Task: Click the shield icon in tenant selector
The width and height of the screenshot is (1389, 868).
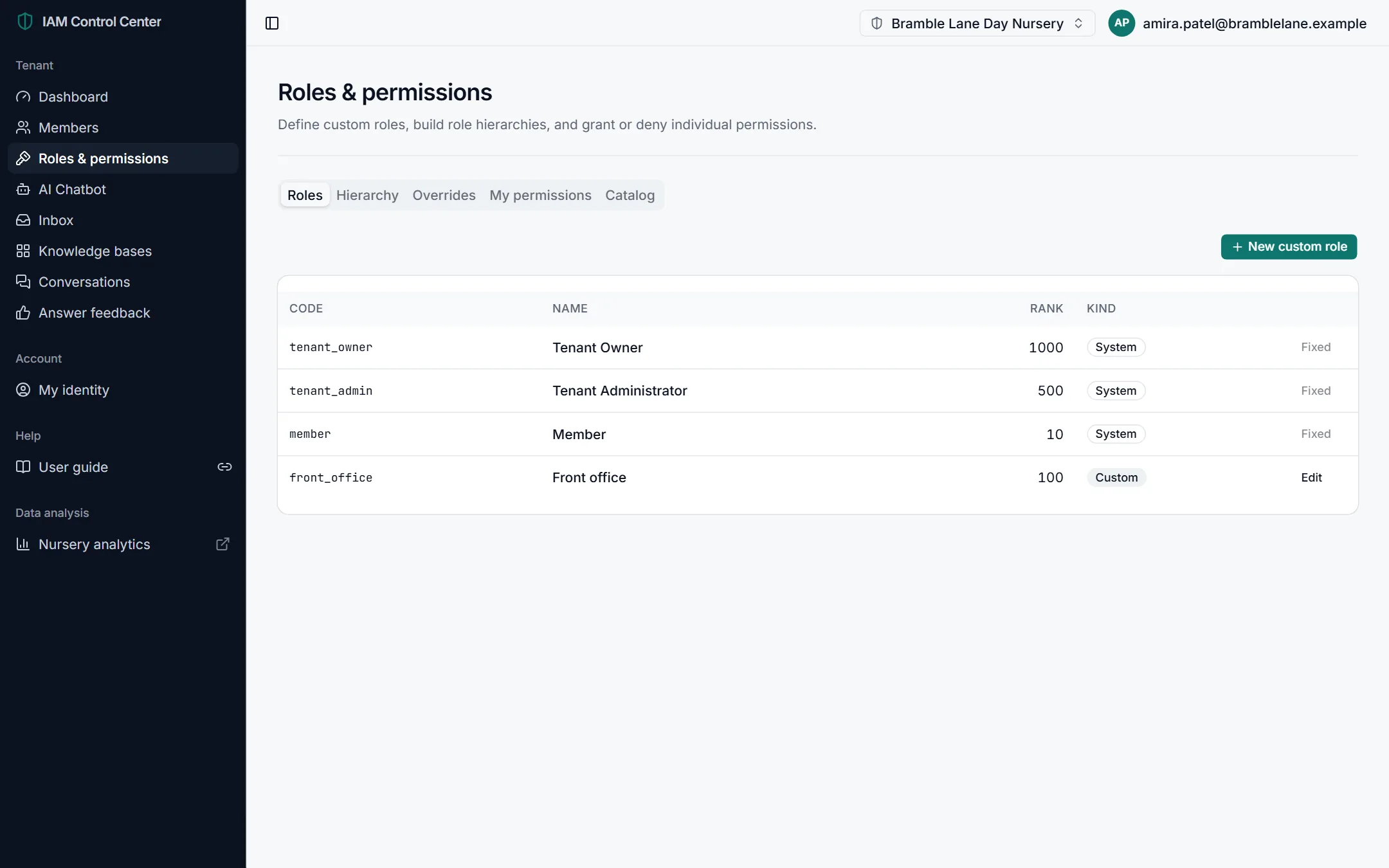Action: (876, 23)
